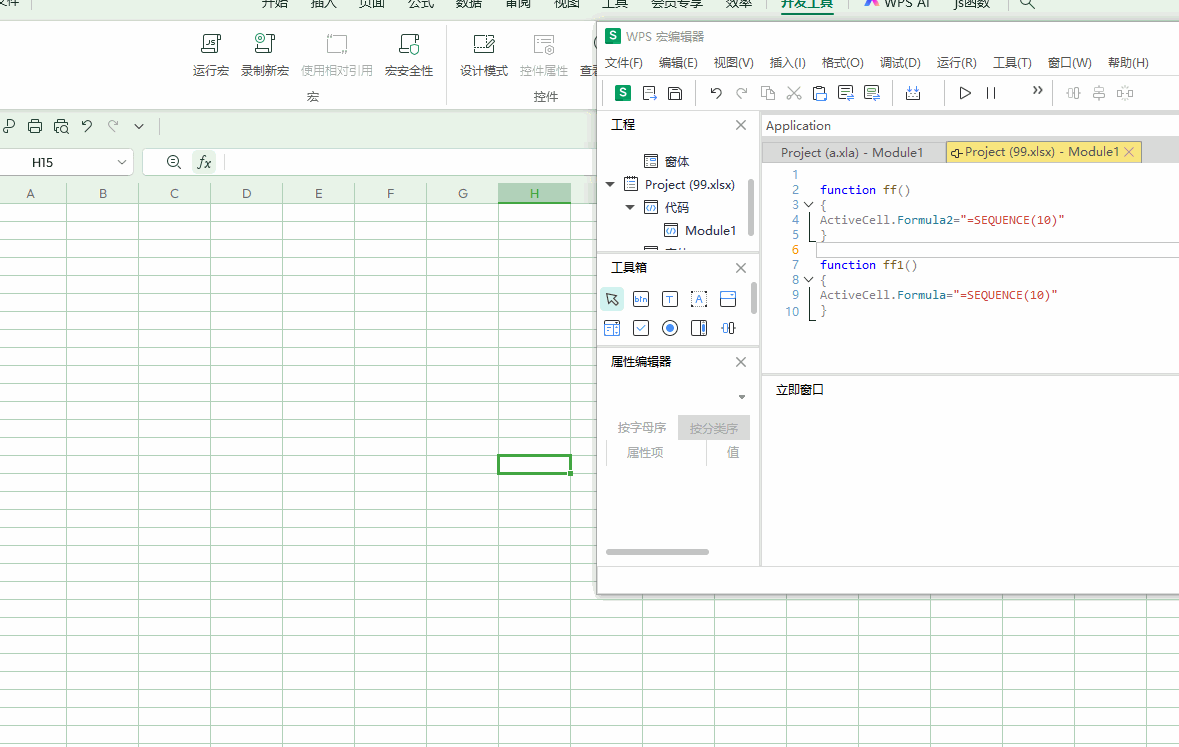This screenshot has height=747, width=1179.
Task: Click the copy icon in editor toolbar
Action: pos(768,93)
